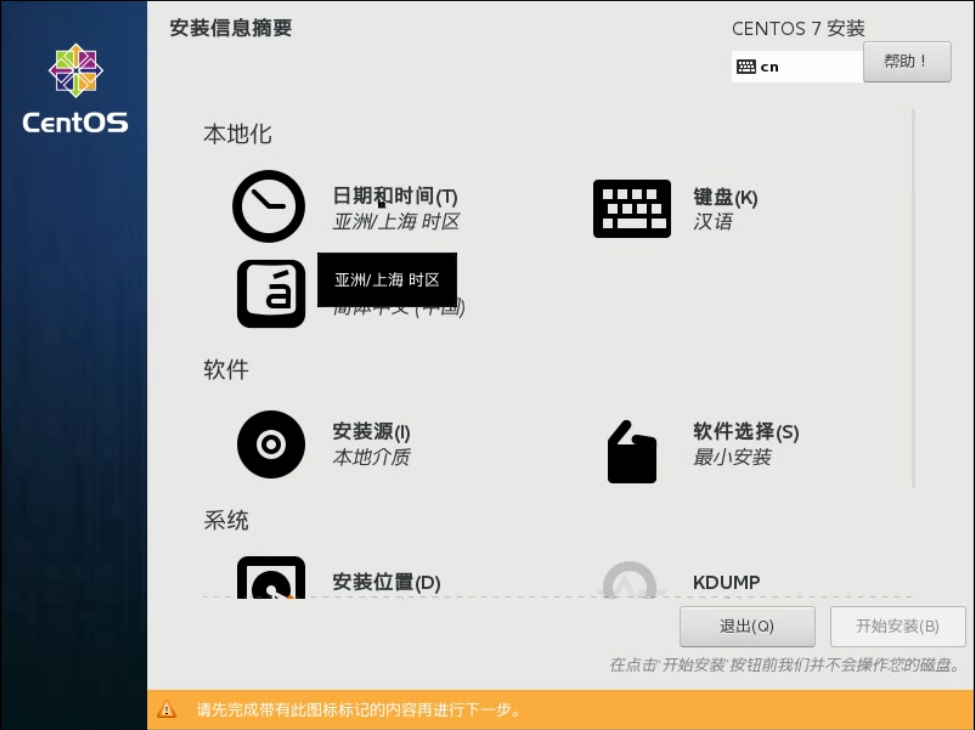This screenshot has height=730, width=975.
Task: Open the 键盘(K) layout settings label
Action: point(725,197)
